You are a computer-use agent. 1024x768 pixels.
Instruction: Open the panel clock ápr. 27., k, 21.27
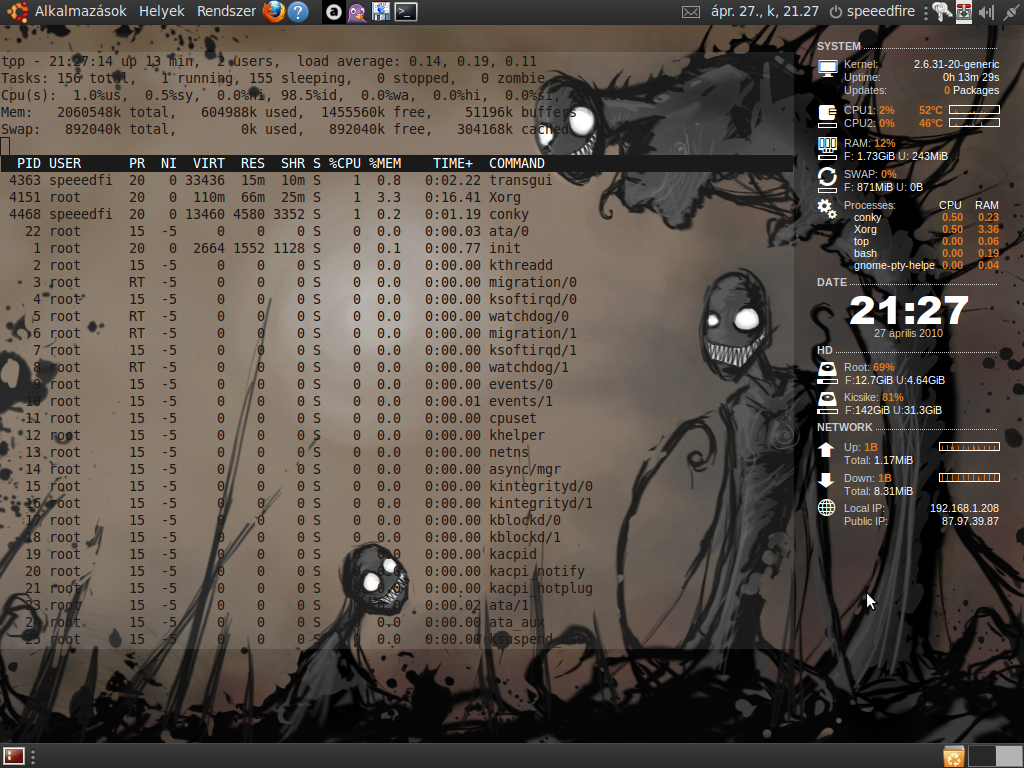pos(765,11)
